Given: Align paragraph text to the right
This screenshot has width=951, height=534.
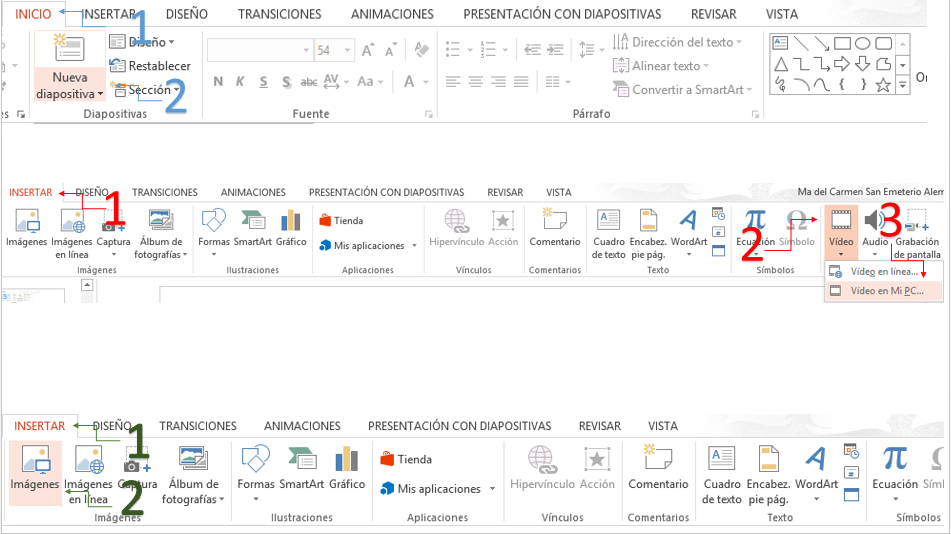Looking at the screenshot, I should click(x=499, y=81).
